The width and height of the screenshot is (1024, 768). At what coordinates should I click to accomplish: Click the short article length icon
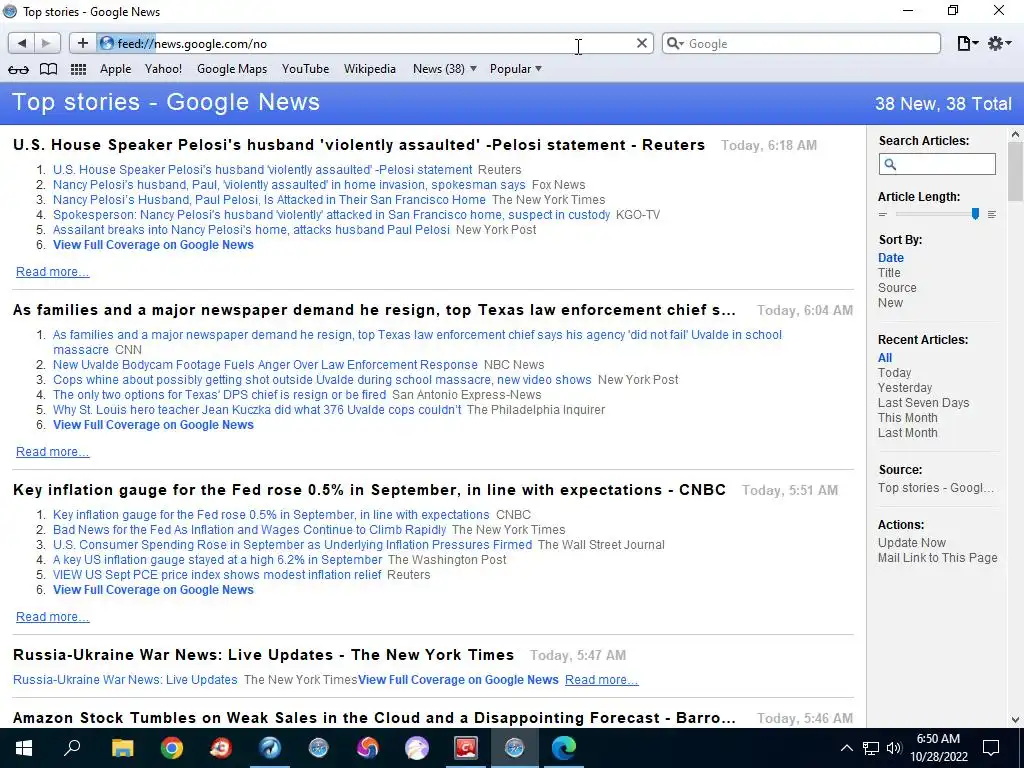[x=883, y=214]
